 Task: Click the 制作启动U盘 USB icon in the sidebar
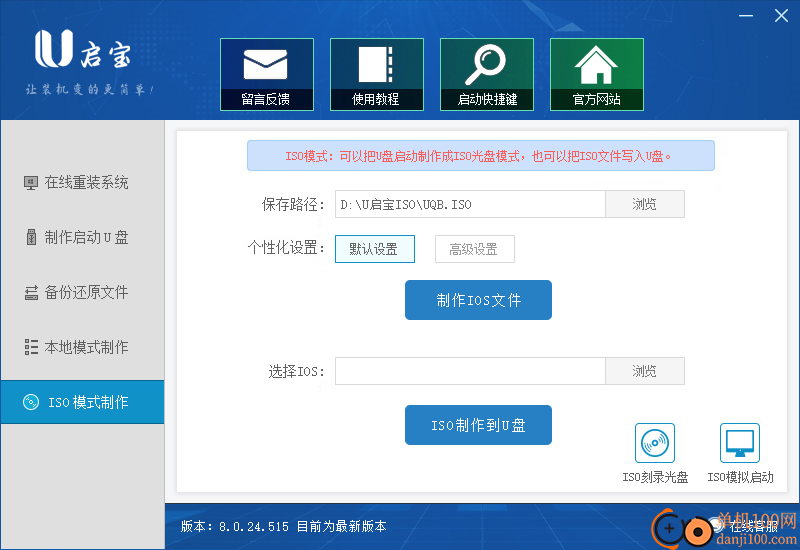click(x=31, y=237)
